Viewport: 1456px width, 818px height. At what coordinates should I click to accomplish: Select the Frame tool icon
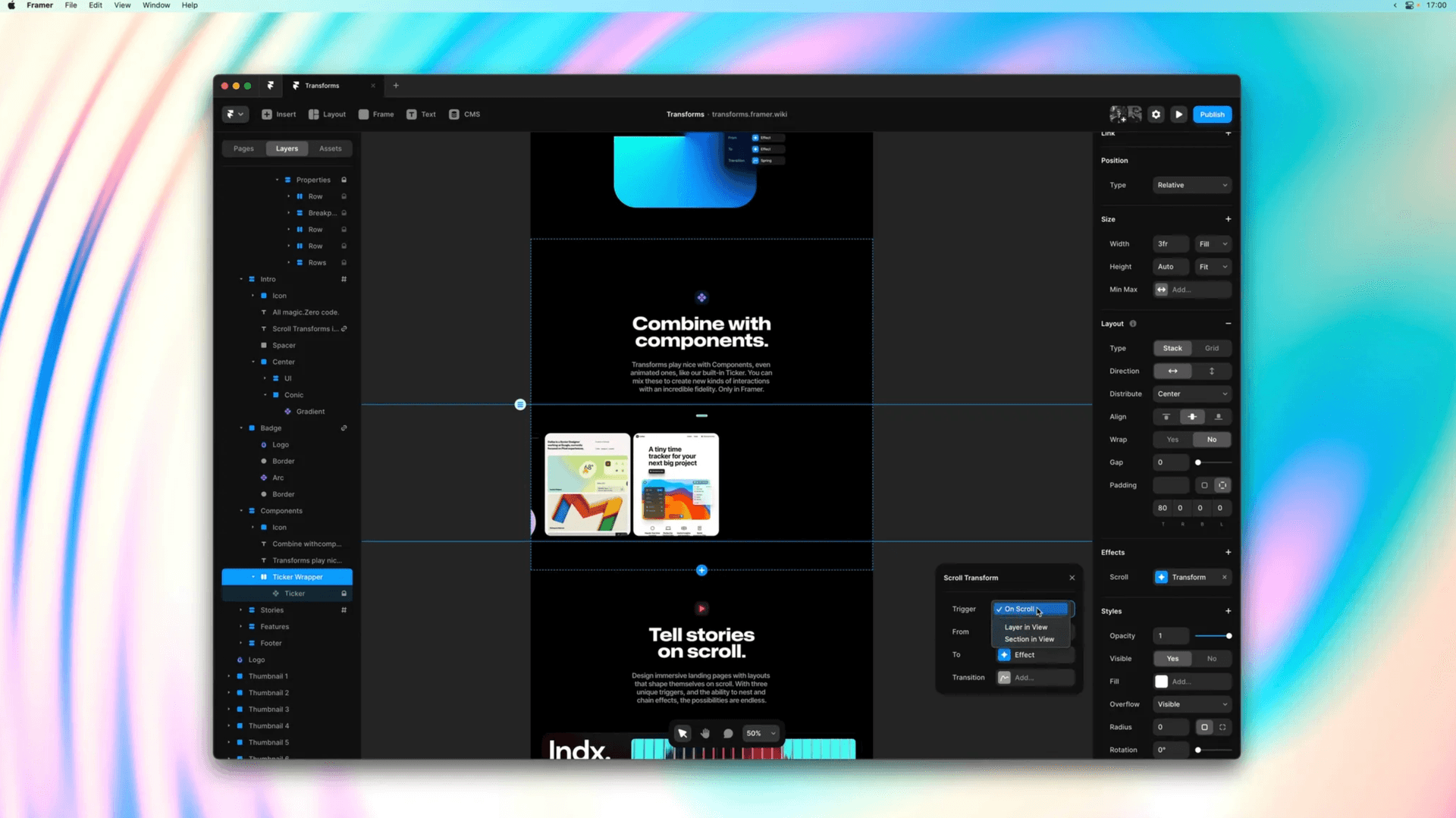pos(363,114)
